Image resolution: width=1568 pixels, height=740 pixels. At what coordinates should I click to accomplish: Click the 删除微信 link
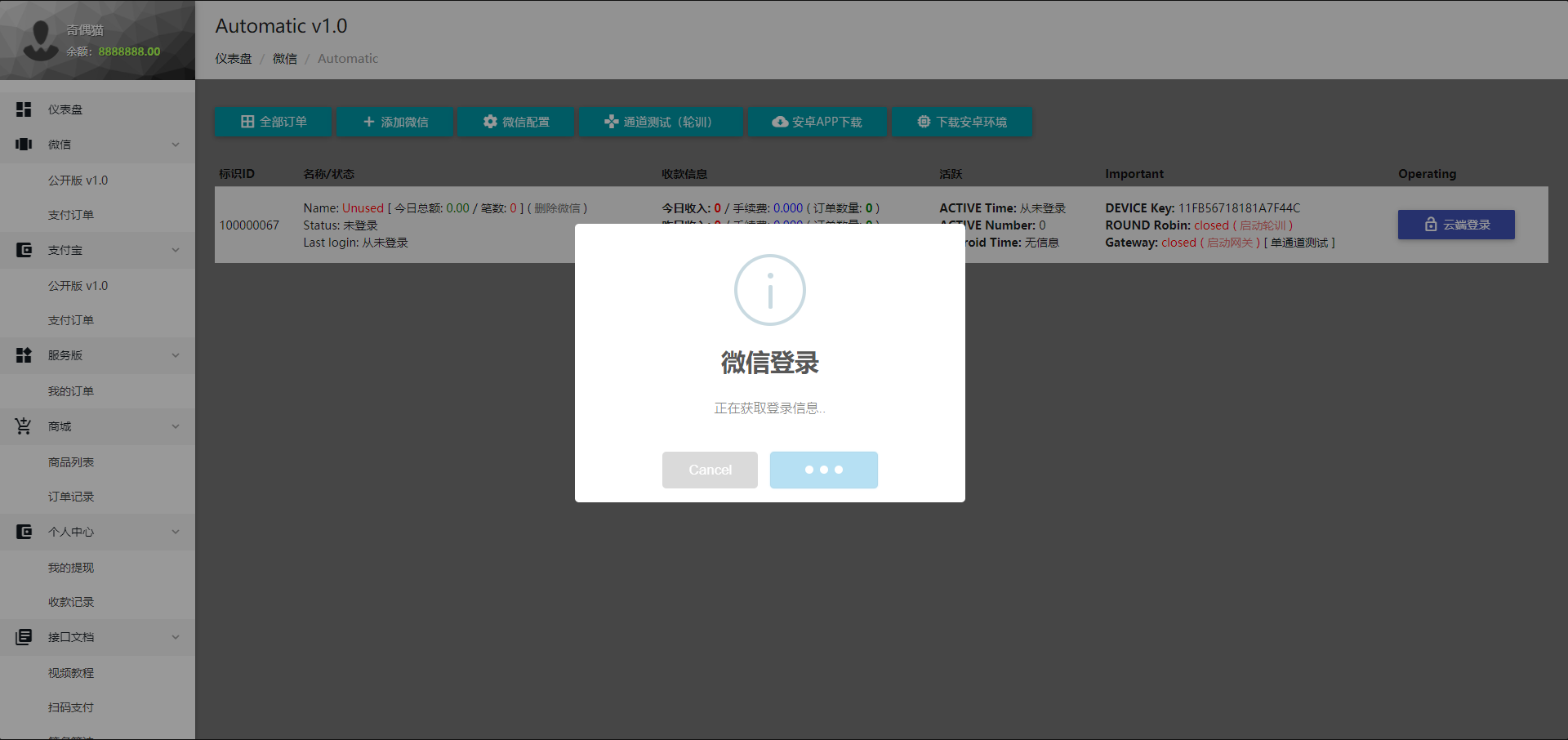pyautogui.click(x=558, y=208)
